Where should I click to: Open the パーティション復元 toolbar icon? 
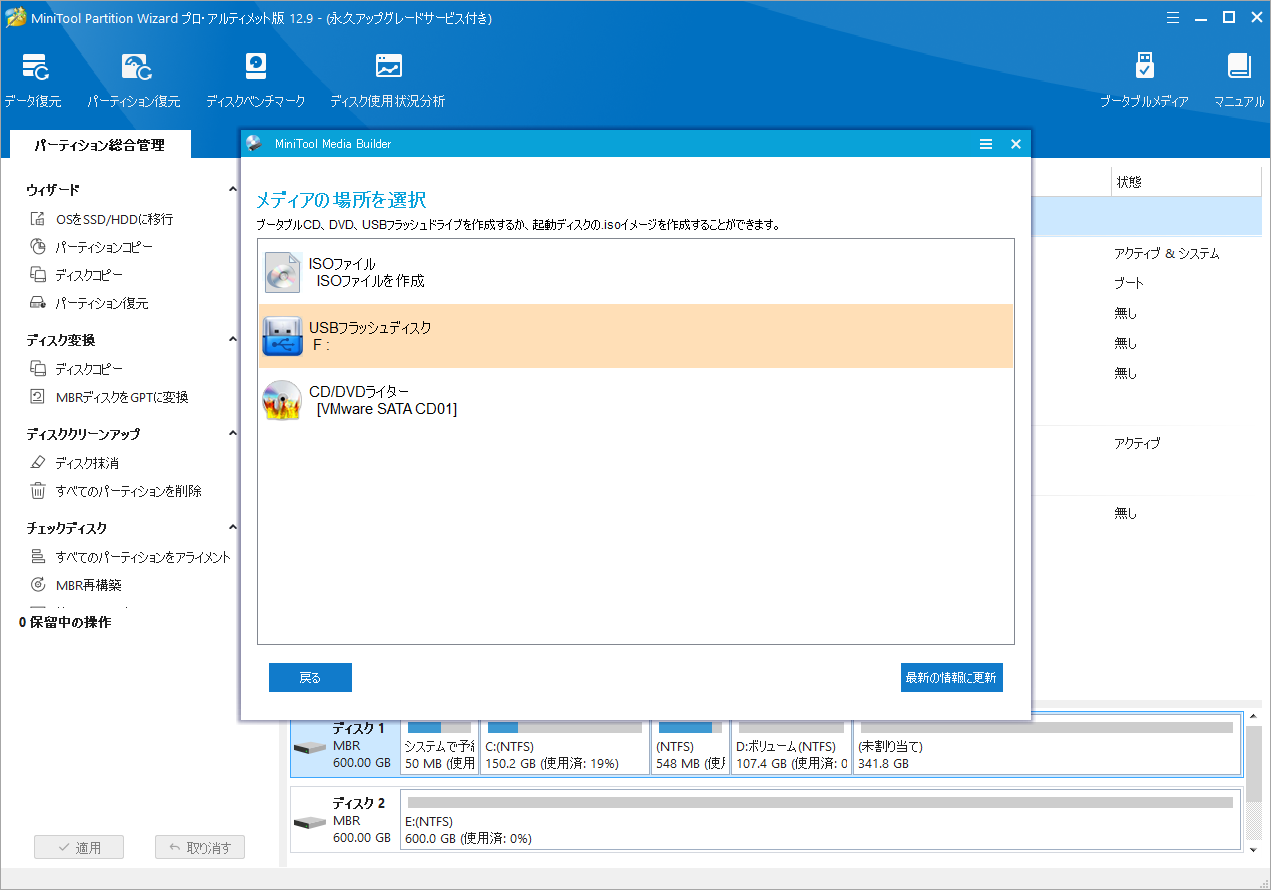[136, 67]
